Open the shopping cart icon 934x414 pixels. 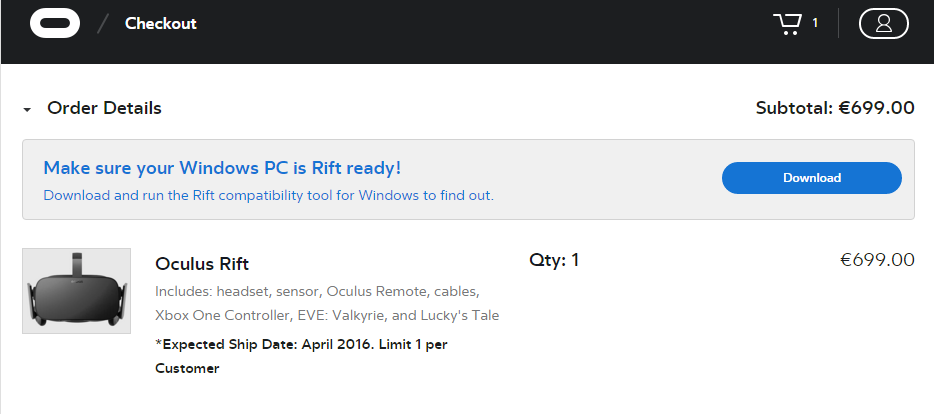788,23
